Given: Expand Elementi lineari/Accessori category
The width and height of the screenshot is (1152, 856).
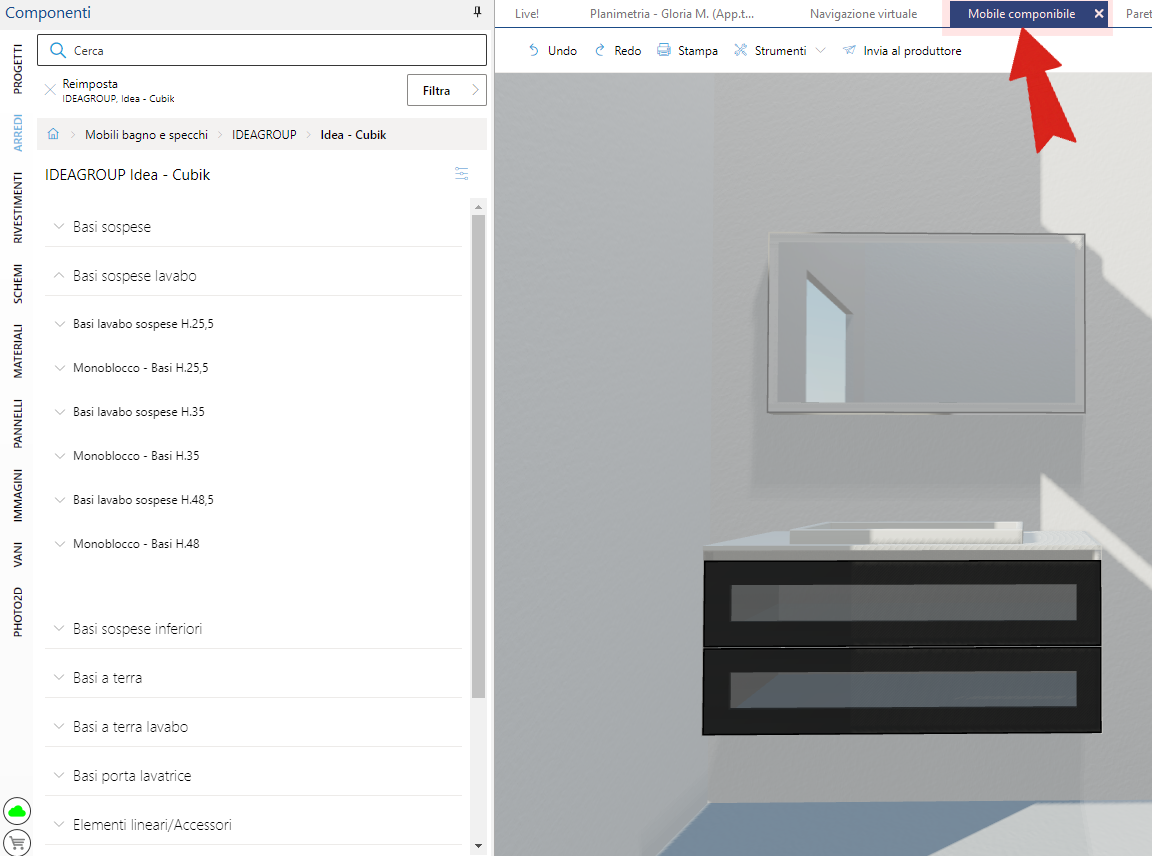Looking at the screenshot, I should tap(60, 824).
